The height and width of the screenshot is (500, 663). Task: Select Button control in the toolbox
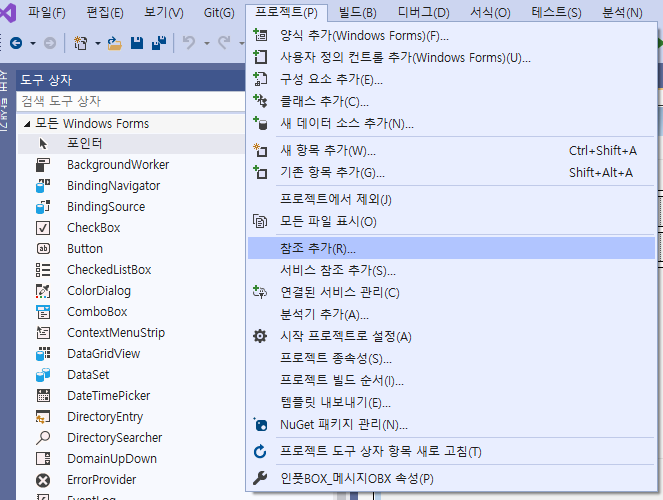click(x=131, y=249)
